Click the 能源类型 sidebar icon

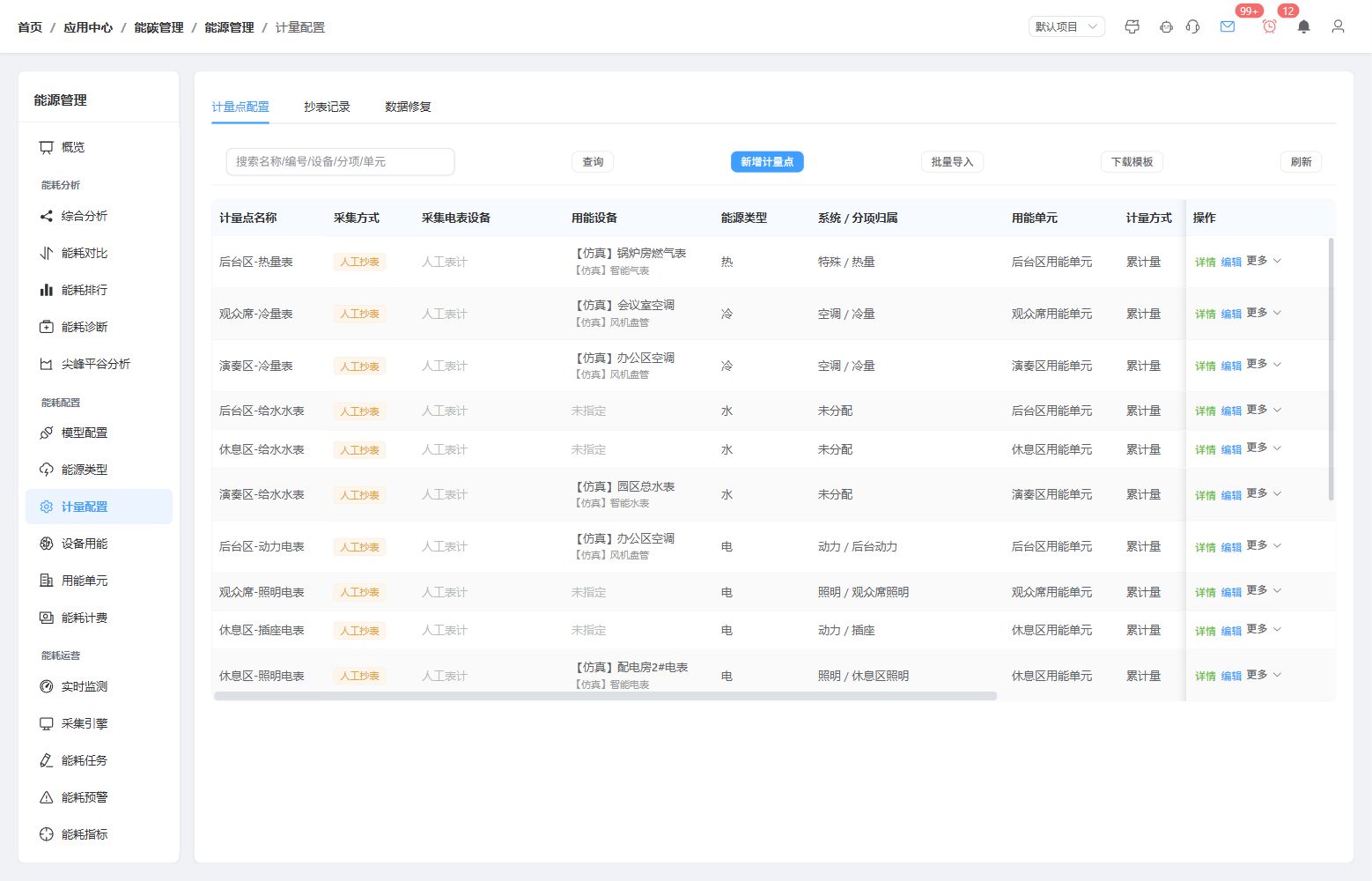[47, 470]
